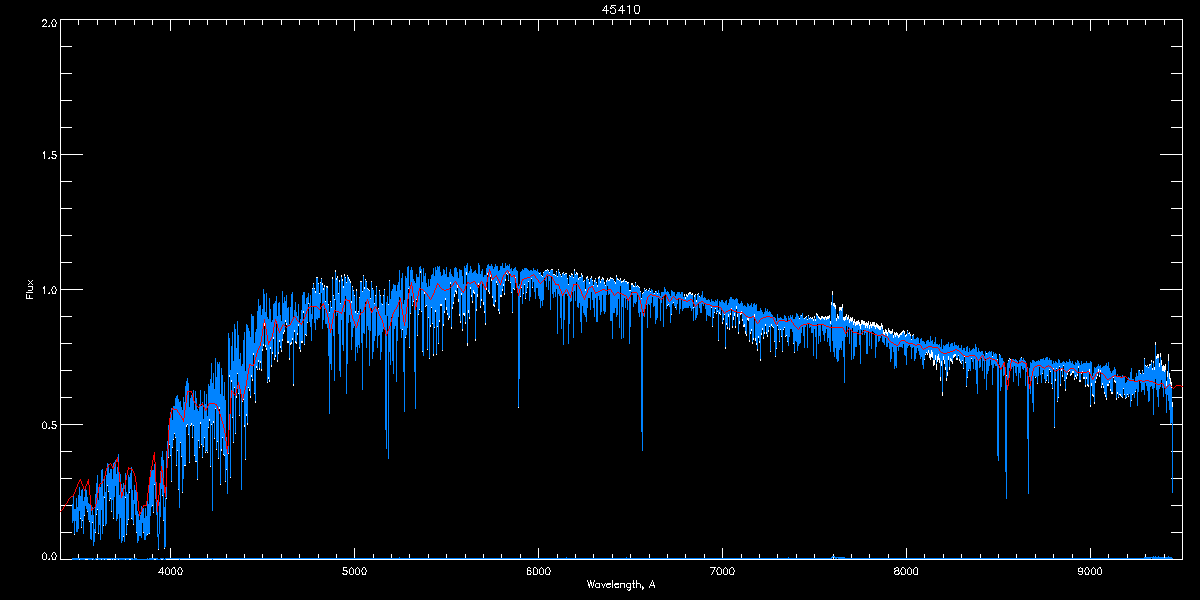Click the x-axis tick label '5000'

[355, 572]
